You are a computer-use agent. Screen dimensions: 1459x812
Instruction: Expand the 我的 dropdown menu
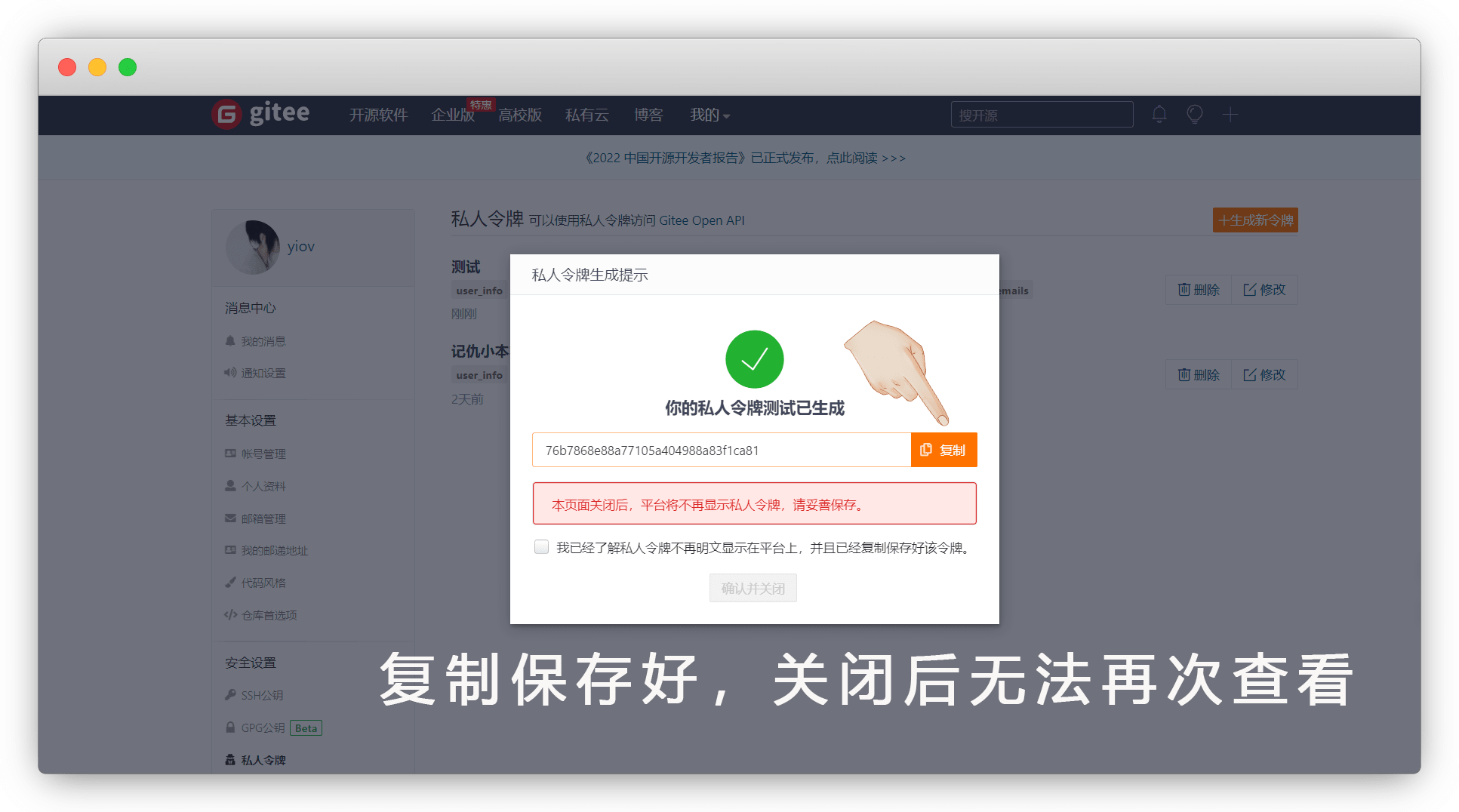point(709,115)
